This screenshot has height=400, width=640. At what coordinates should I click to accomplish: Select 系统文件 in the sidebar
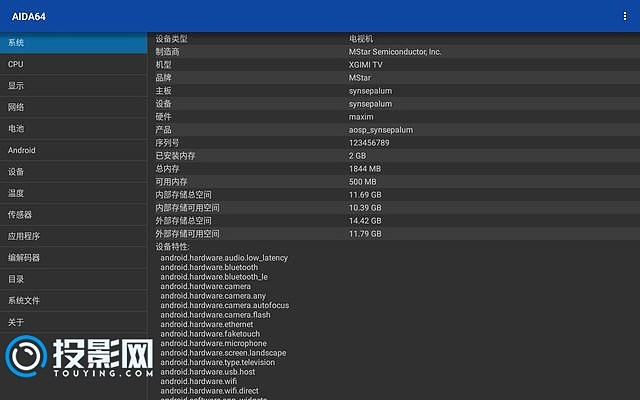tap(73, 301)
